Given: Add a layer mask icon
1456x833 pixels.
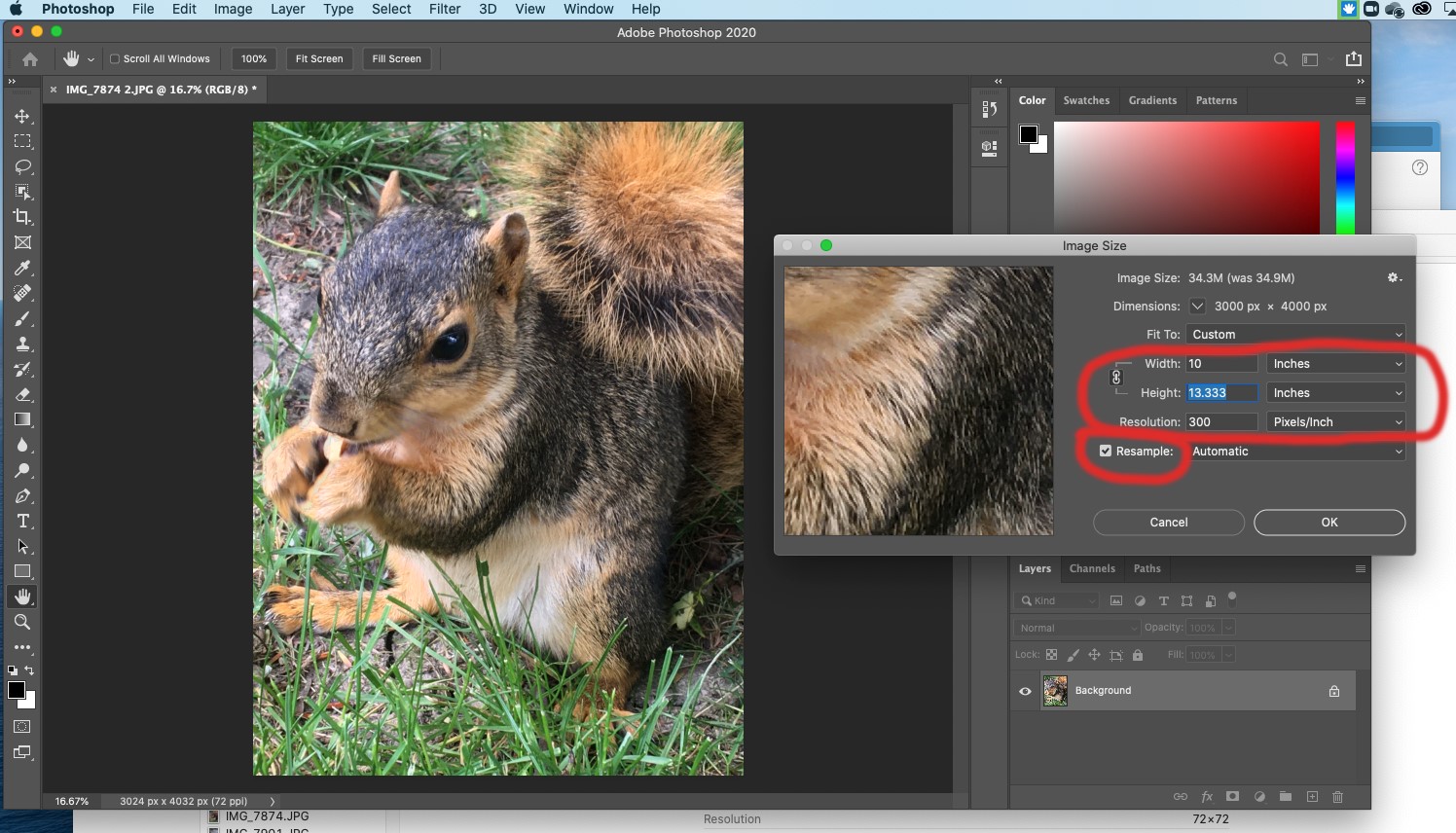Looking at the screenshot, I should [1232, 796].
